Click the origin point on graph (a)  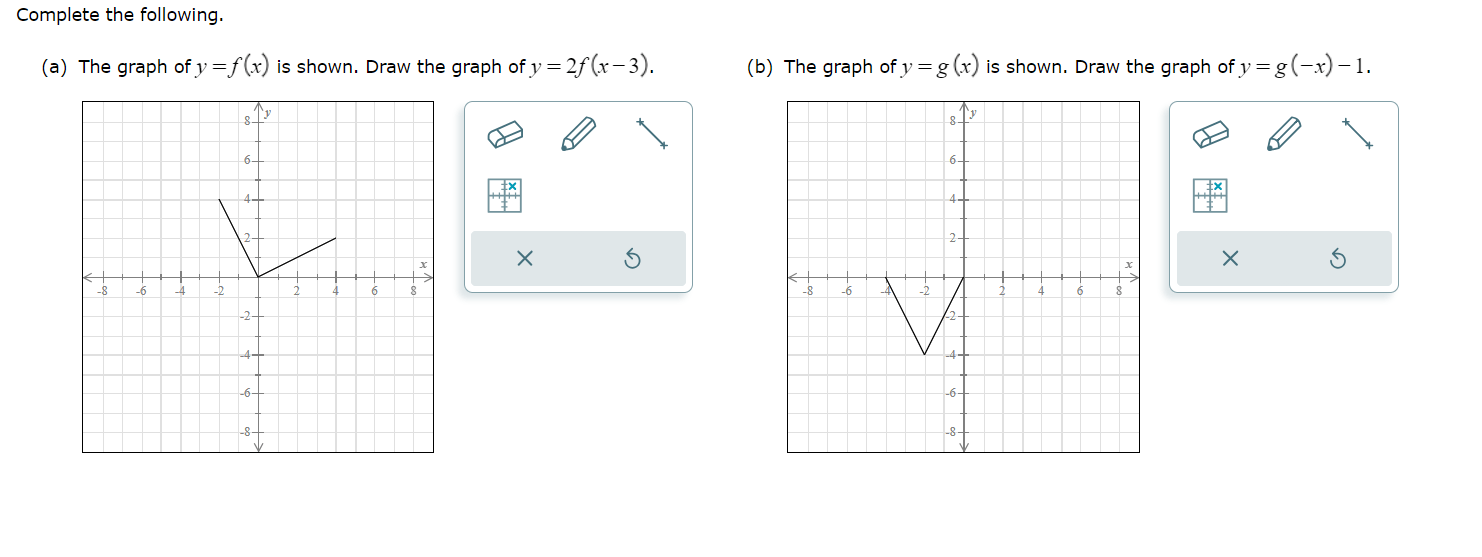point(258,277)
